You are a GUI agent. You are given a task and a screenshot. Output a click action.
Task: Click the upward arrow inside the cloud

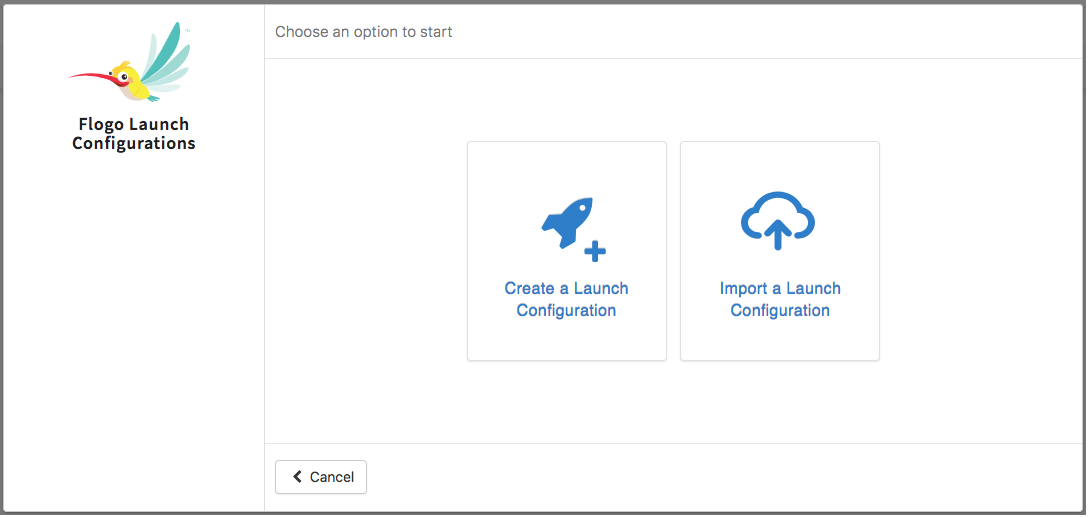tap(778, 232)
